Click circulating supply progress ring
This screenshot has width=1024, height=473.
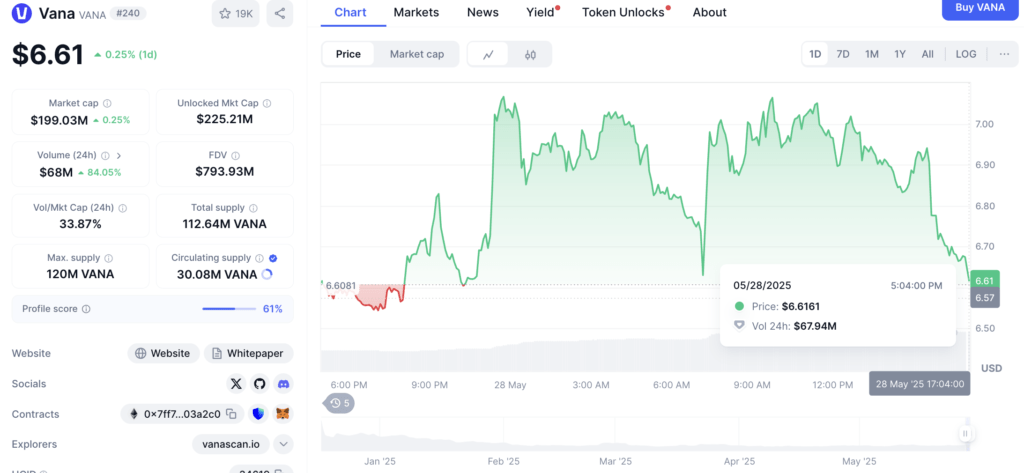click(x=267, y=274)
